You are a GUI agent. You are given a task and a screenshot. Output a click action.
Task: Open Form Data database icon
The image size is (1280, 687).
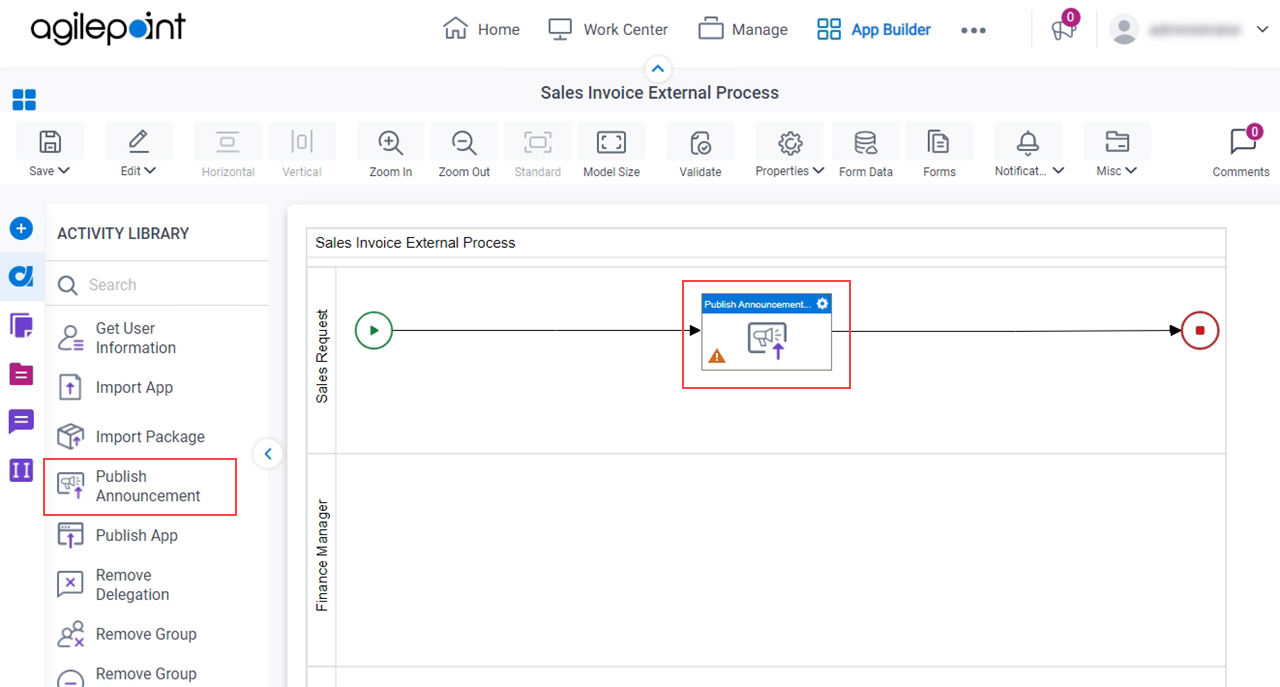pyautogui.click(x=866, y=142)
